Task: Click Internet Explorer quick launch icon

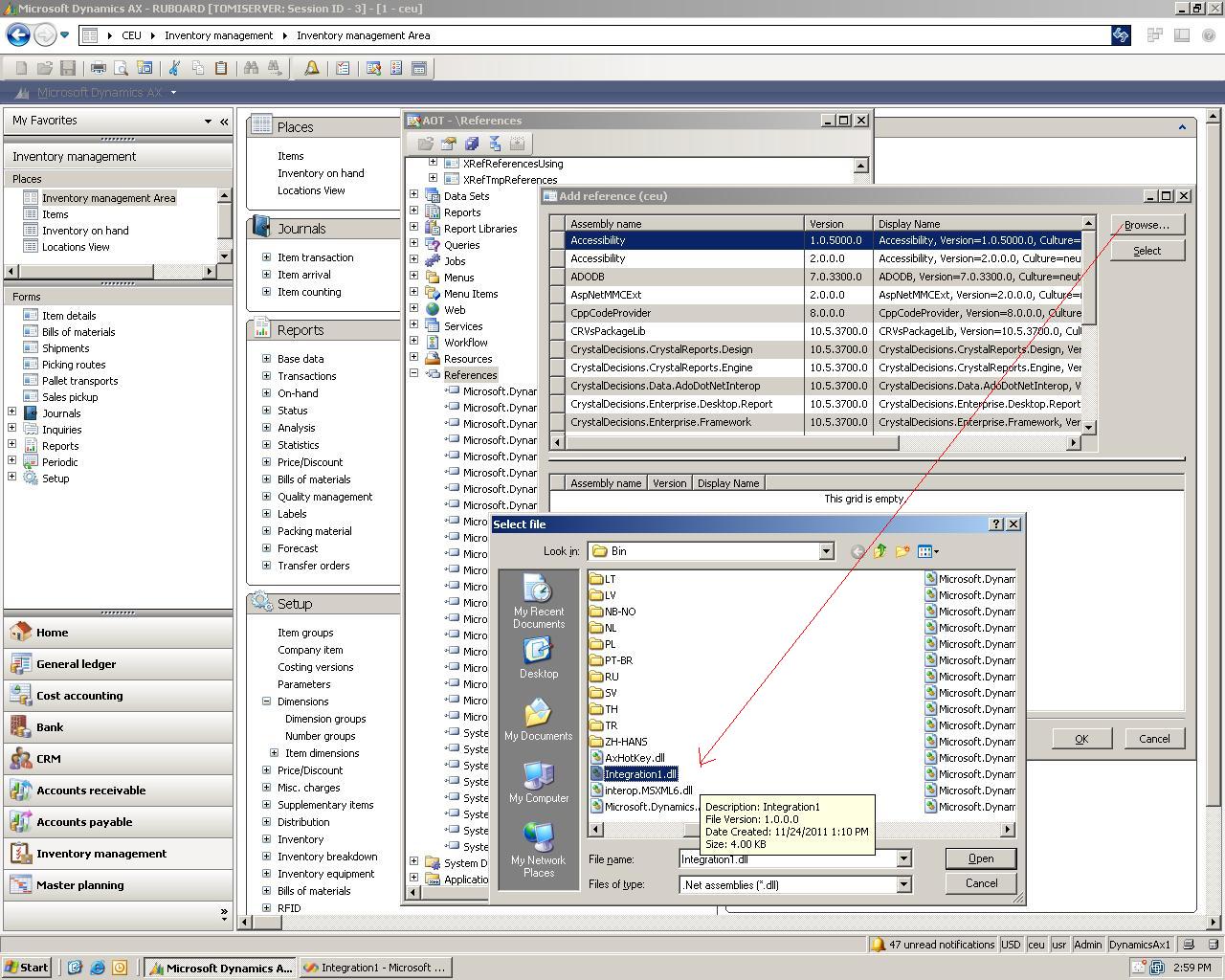Action: click(97, 968)
